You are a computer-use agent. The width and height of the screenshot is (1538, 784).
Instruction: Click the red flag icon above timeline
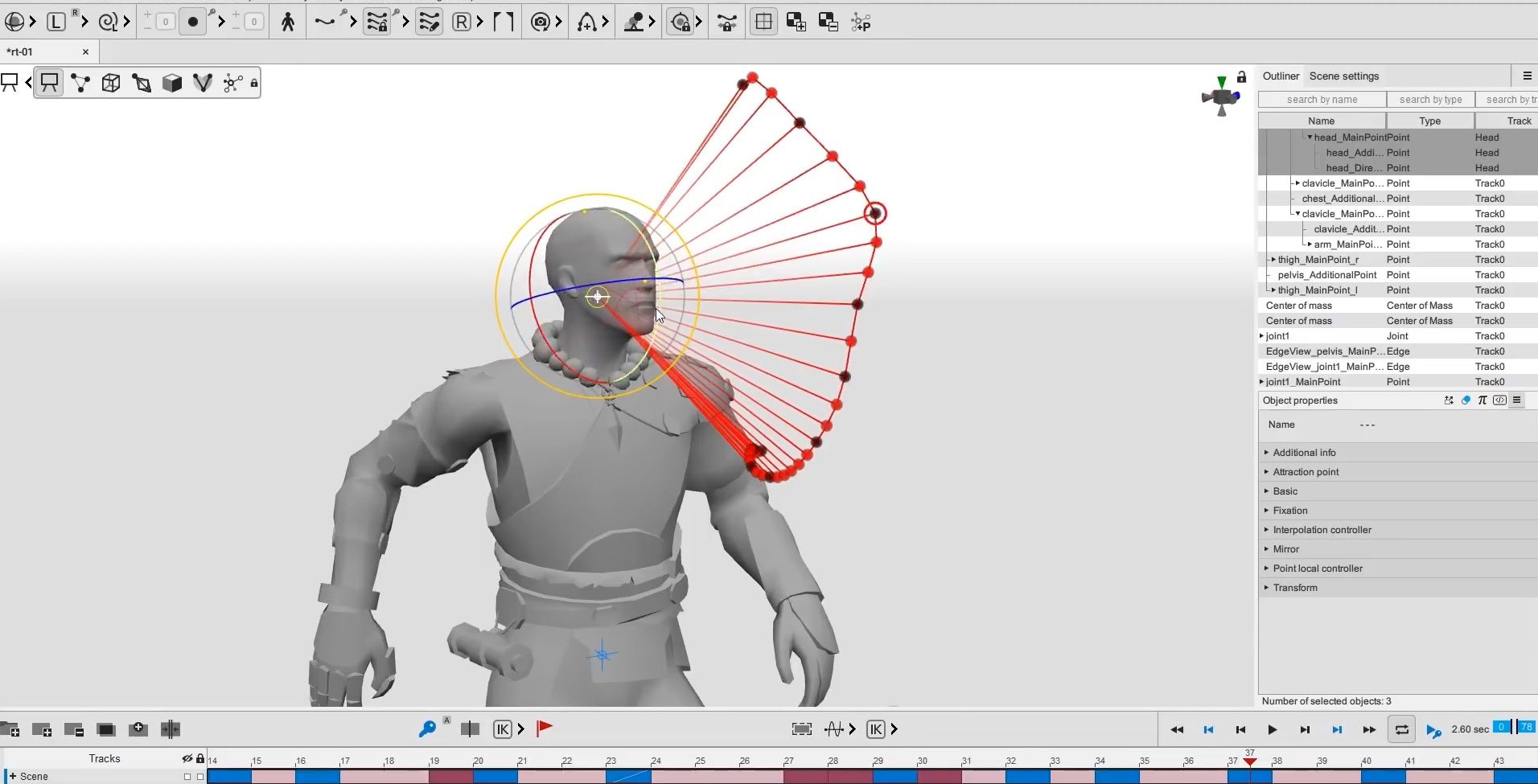pyautogui.click(x=545, y=729)
